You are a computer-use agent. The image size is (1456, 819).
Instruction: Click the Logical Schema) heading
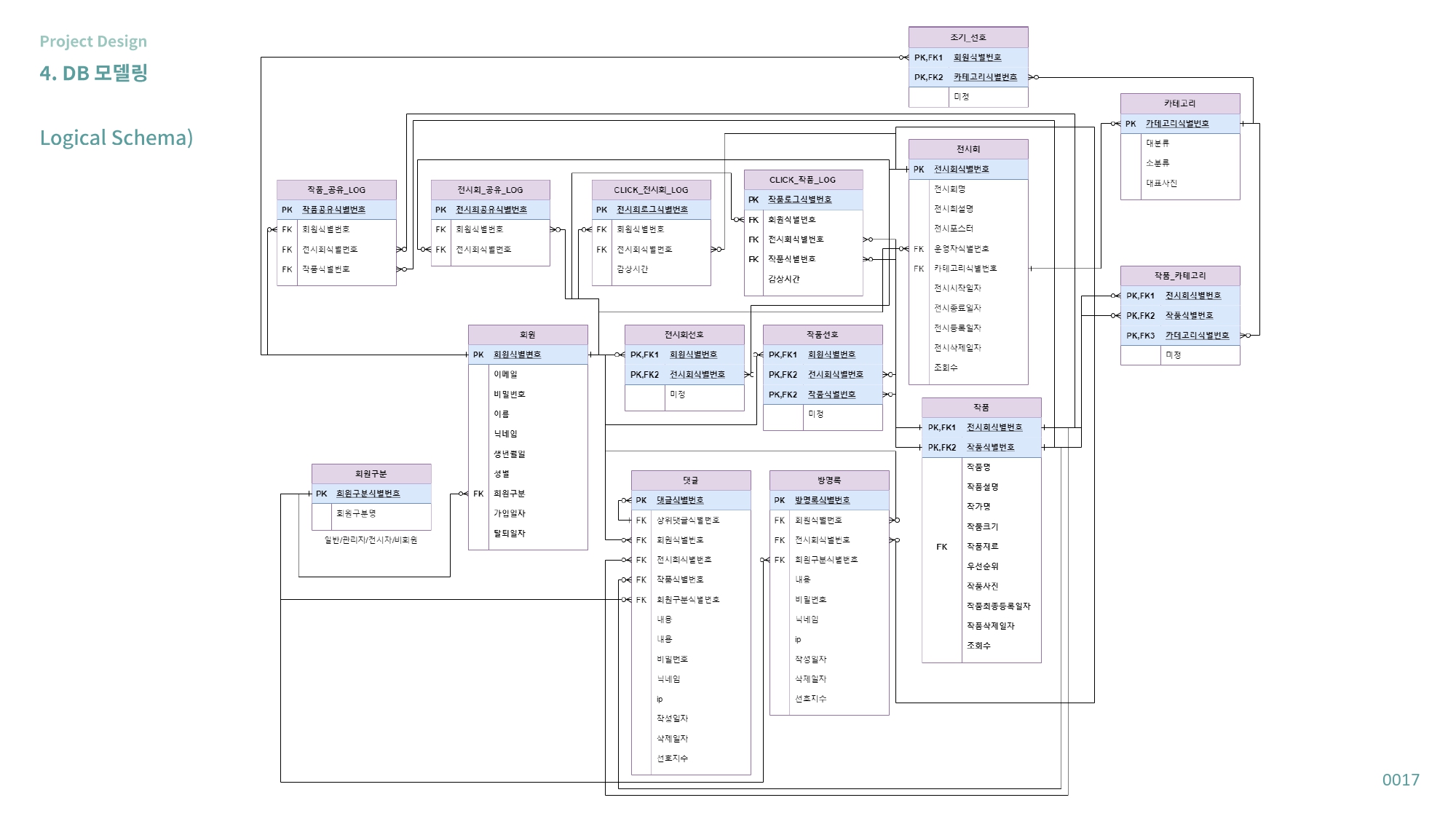coord(116,138)
